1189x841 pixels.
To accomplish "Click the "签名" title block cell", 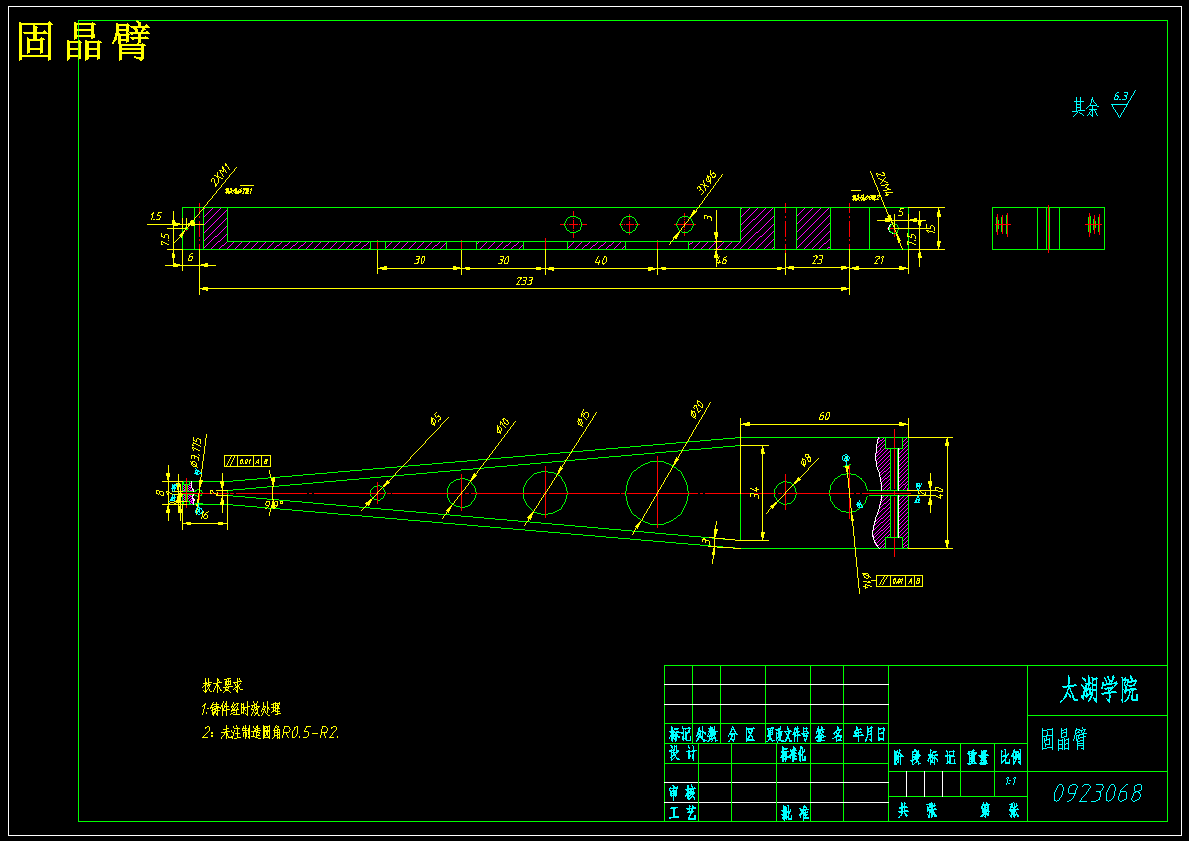I will pos(828,734).
